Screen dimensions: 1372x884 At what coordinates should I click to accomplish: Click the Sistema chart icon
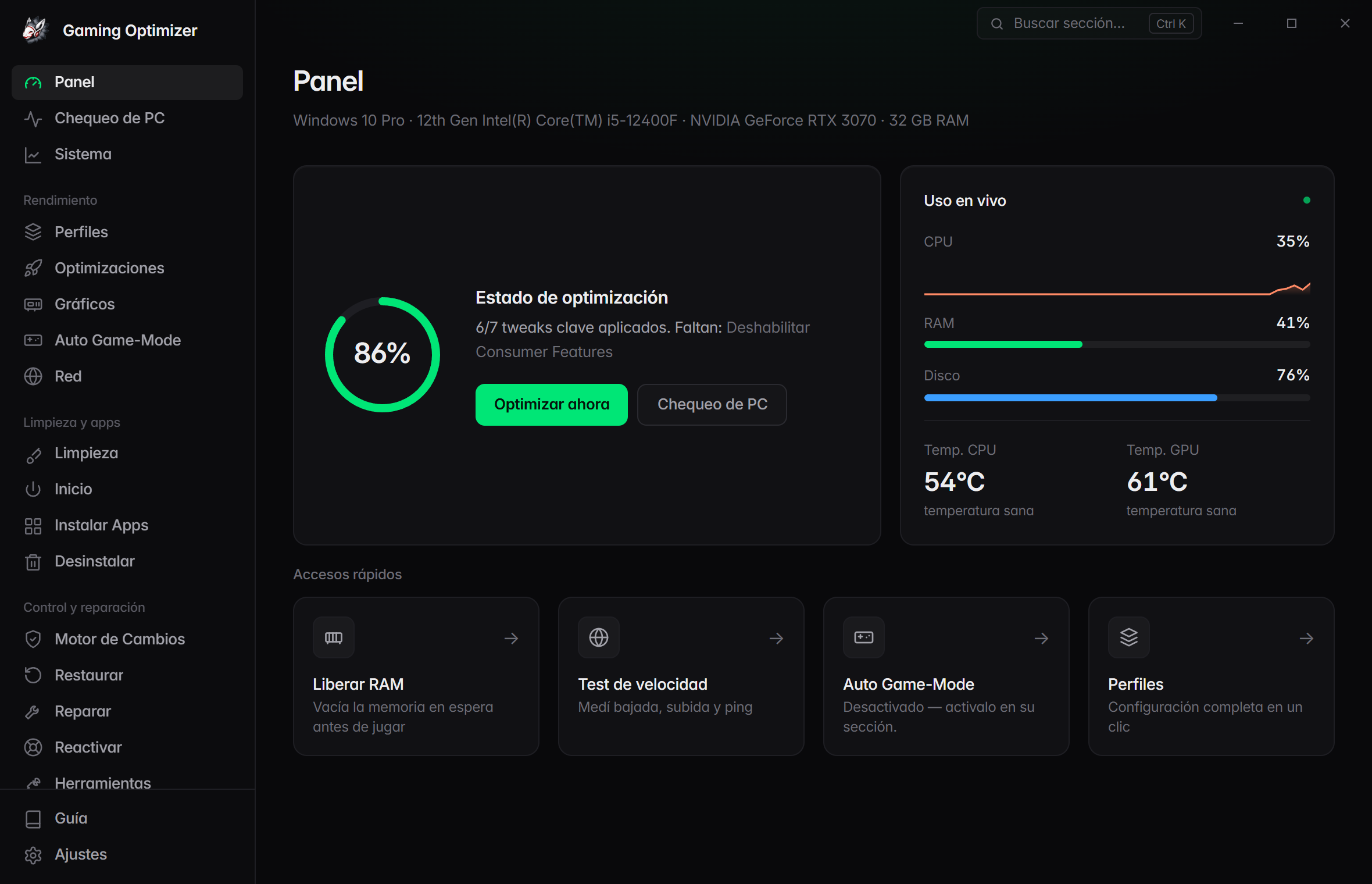33,155
